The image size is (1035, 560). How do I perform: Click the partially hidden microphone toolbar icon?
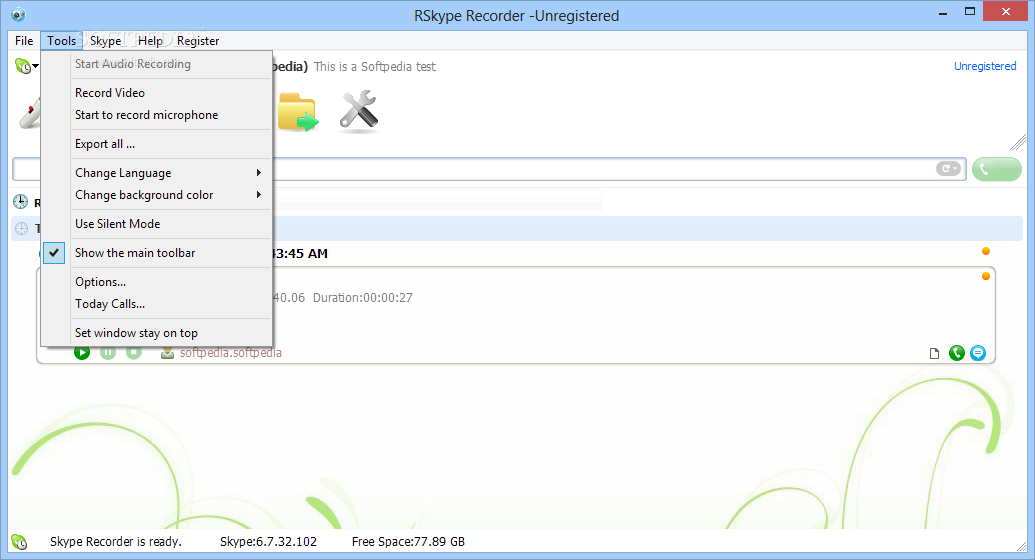pos(30,113)
